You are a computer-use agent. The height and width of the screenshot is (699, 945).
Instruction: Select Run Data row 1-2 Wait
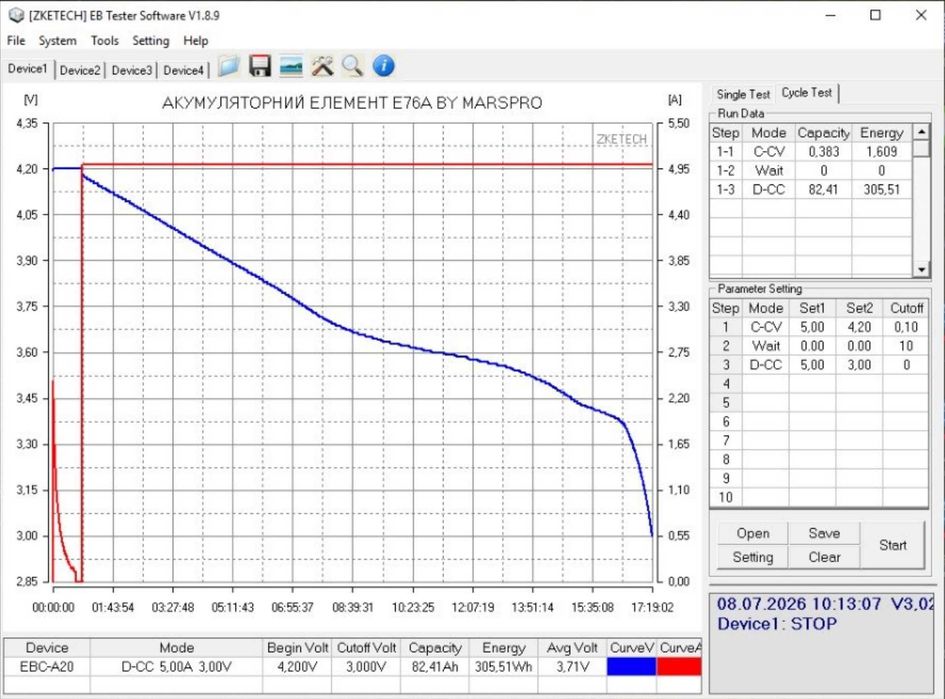tap(811, 171)
